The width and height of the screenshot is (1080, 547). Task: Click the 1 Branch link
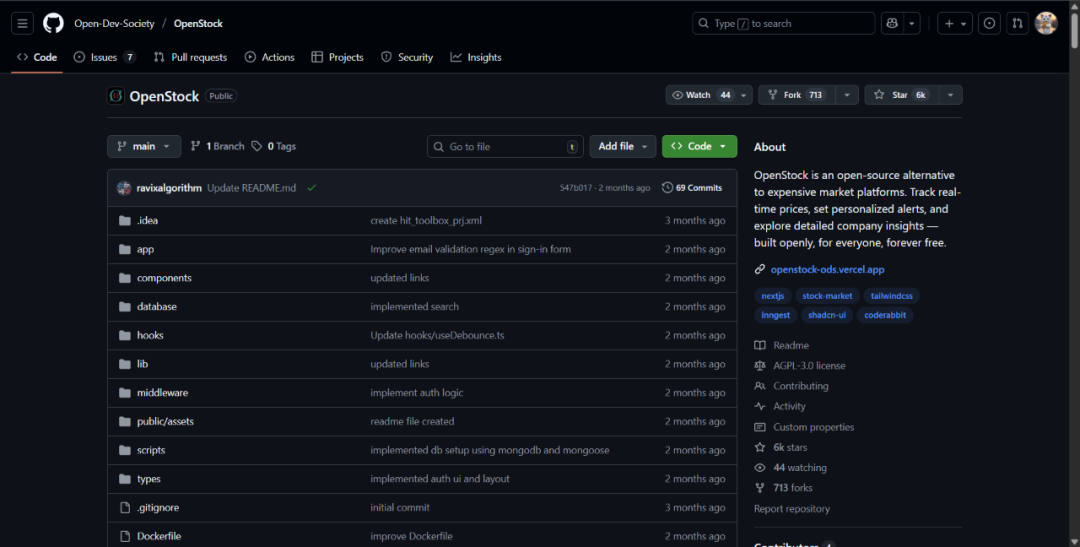click(x=217, y=146)
